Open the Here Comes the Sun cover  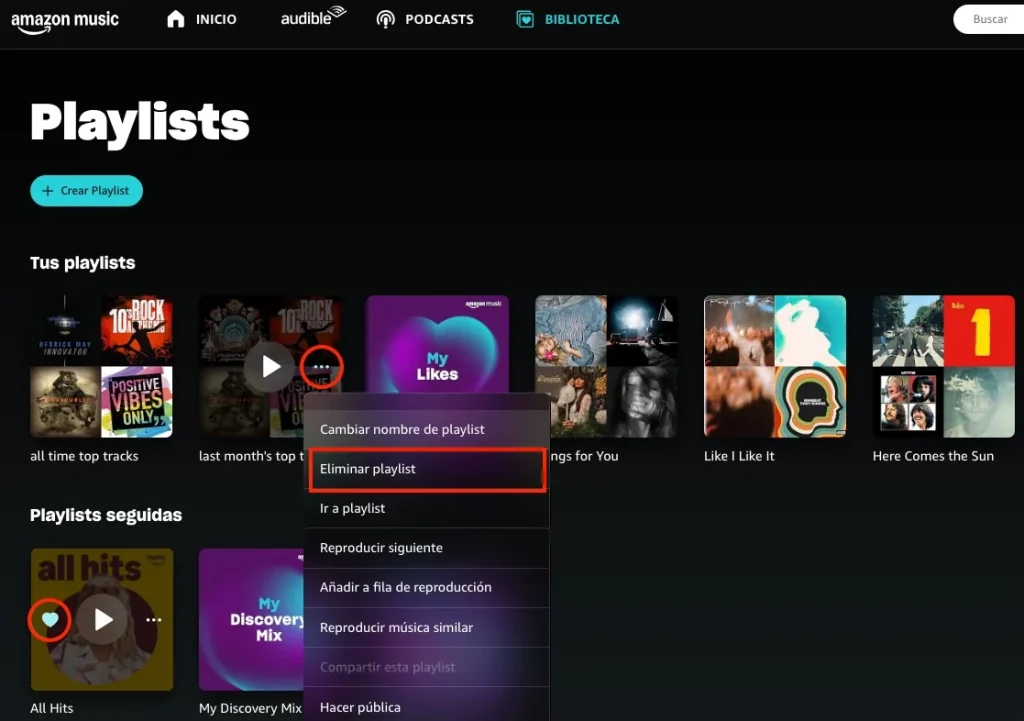point(944,366)
